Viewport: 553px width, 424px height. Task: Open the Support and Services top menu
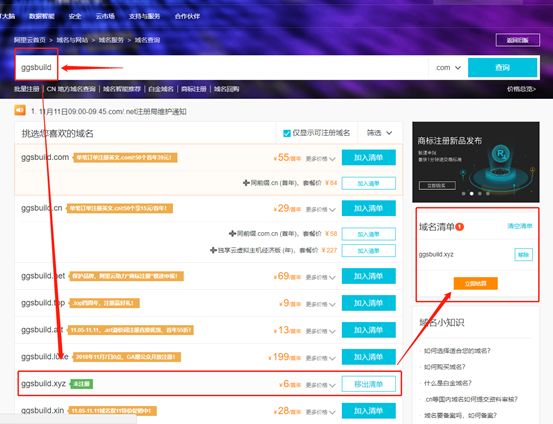point(144,16)
